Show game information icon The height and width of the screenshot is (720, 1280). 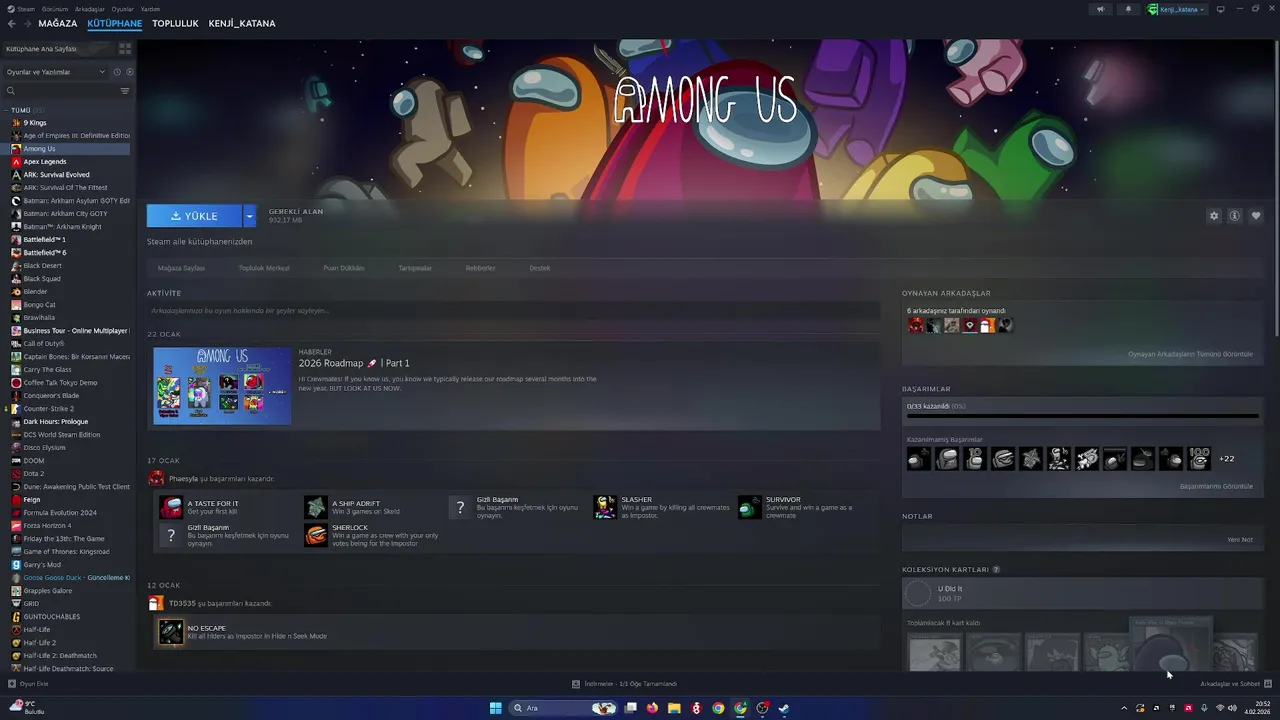1235,216
